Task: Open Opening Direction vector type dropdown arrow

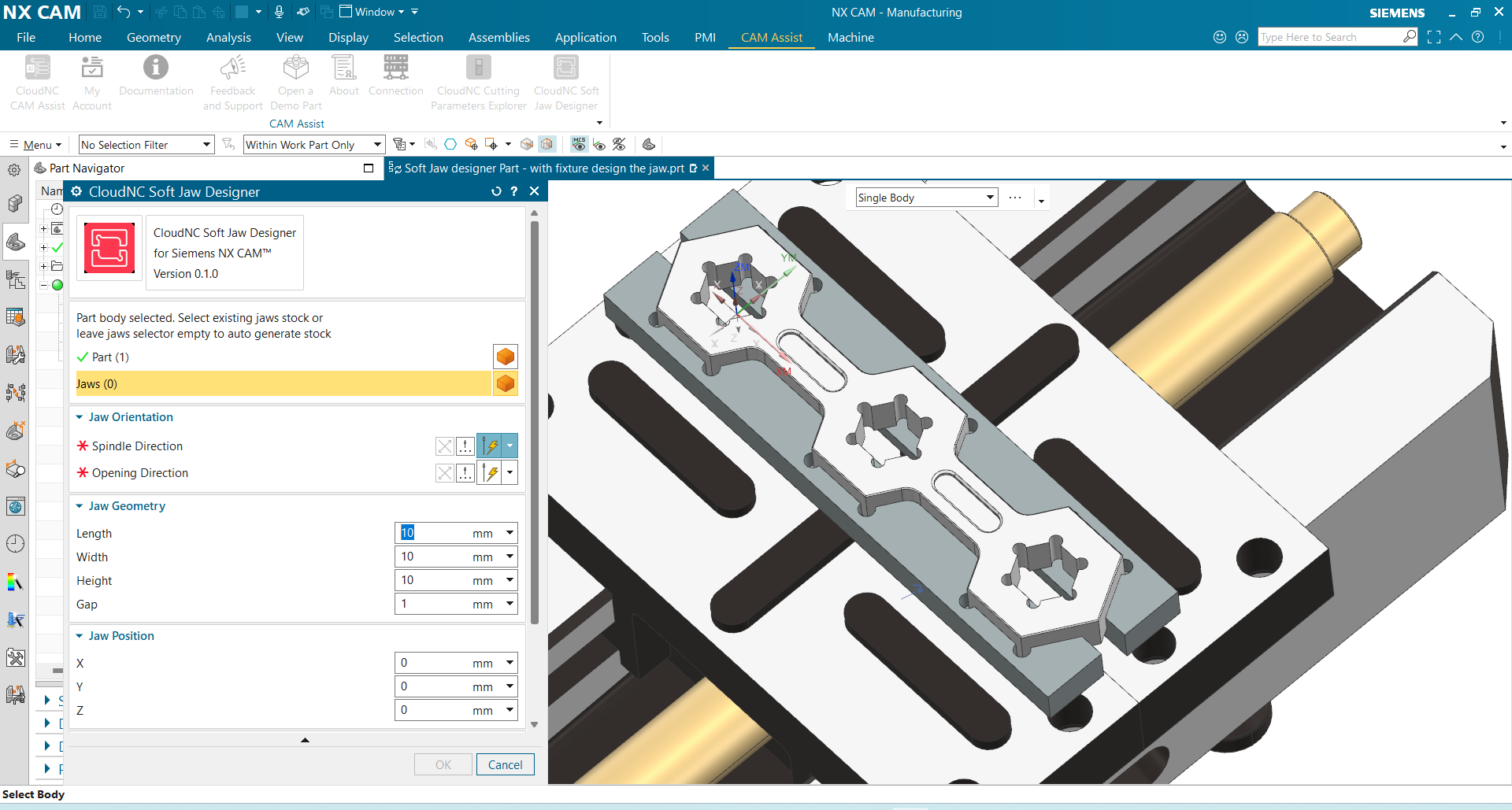Action: coord(510,473)
